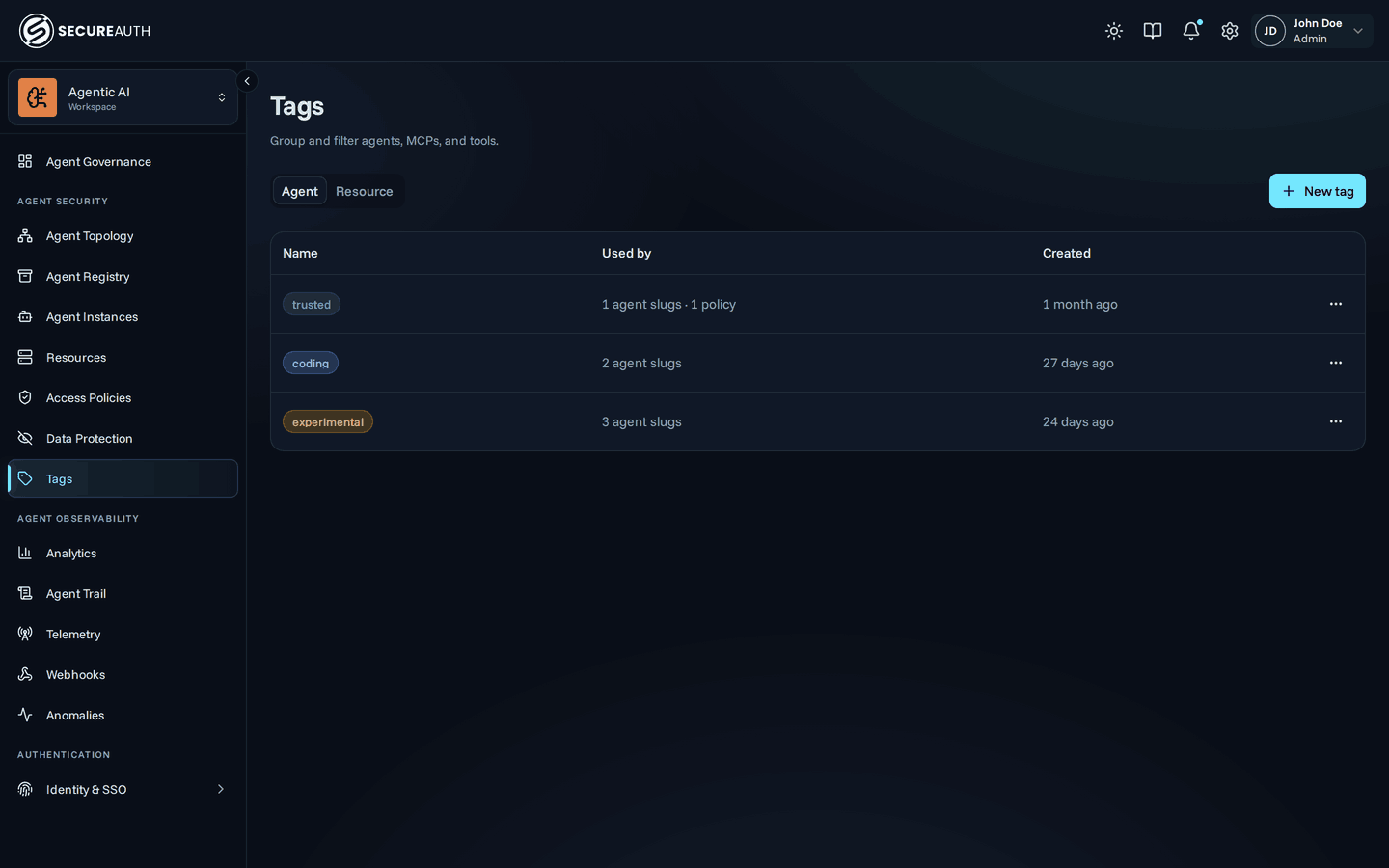Switch to the Resource tab
Screen dimensions: 1389x868
pos(365,191)
